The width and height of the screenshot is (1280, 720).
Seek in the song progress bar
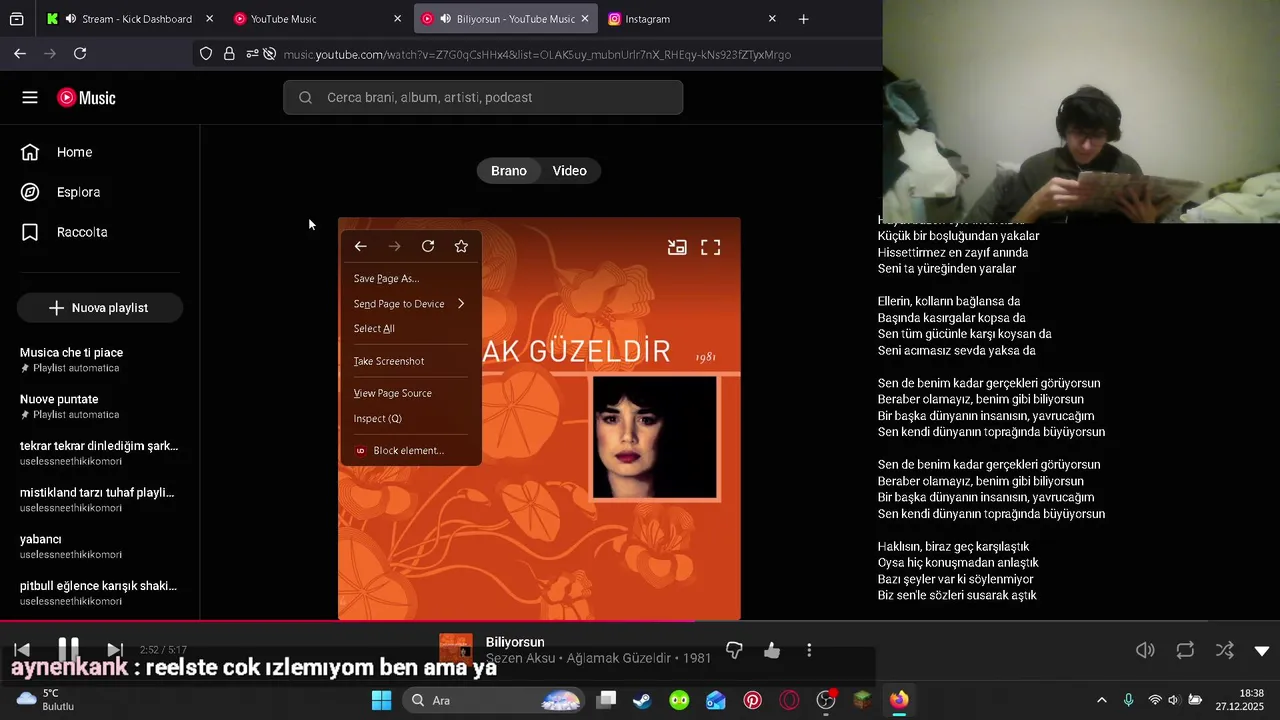(x=640, y=622)
